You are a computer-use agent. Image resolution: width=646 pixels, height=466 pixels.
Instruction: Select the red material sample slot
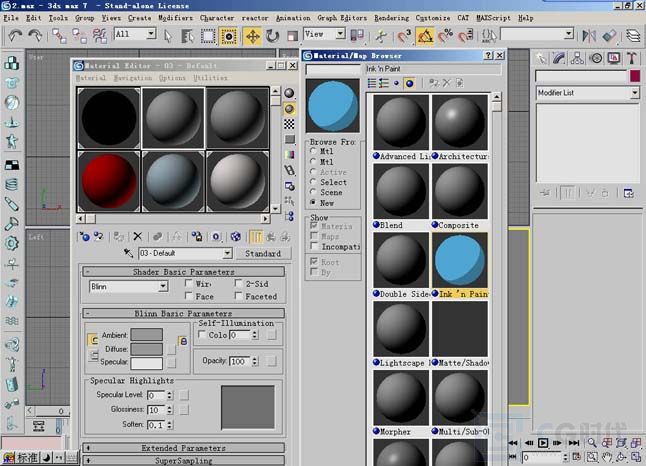click(x=109, y=181)
